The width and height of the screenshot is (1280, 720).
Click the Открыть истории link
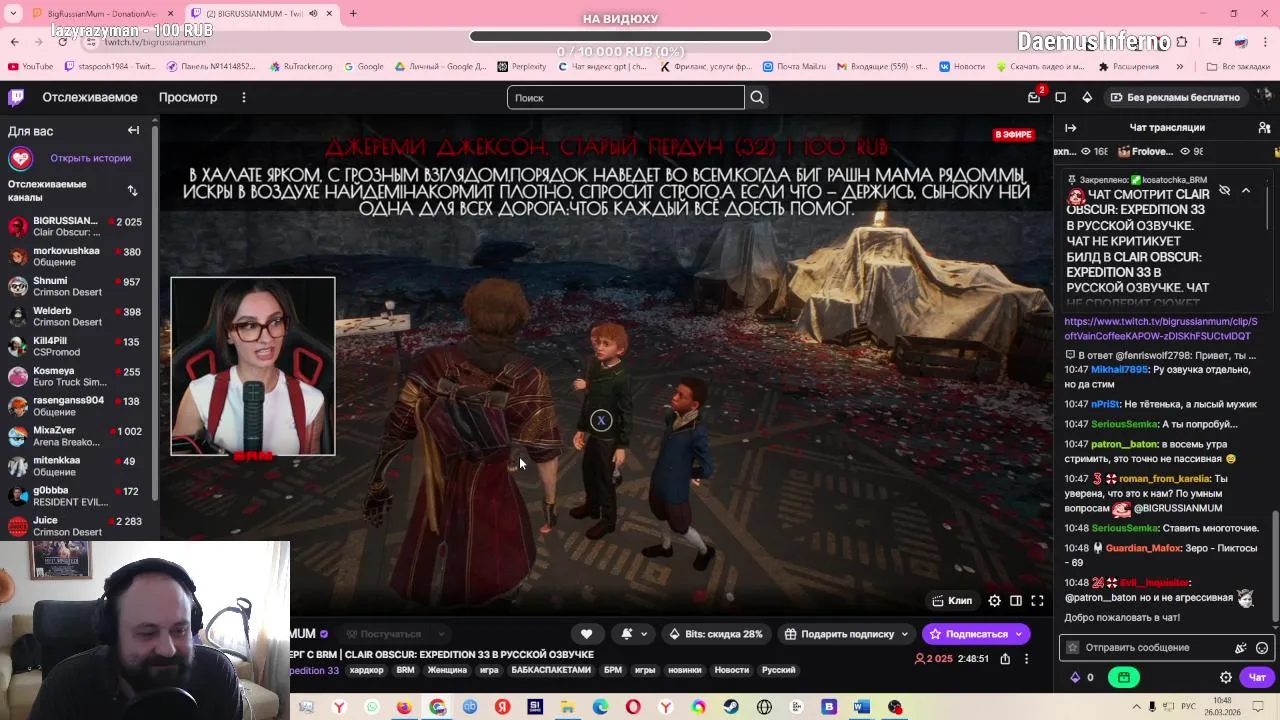pos(91,158)
